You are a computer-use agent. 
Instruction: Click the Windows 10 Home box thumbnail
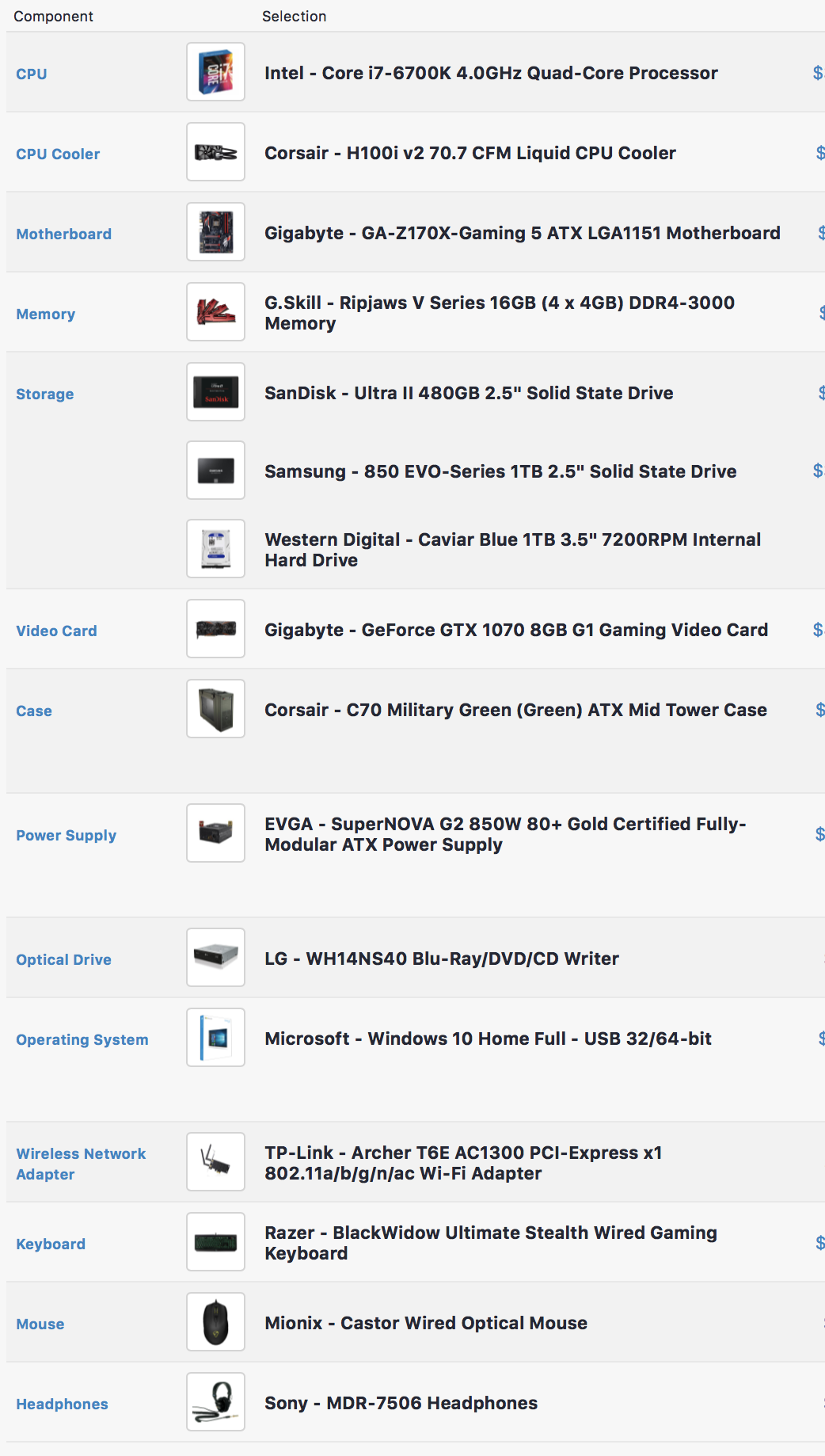215,1038
